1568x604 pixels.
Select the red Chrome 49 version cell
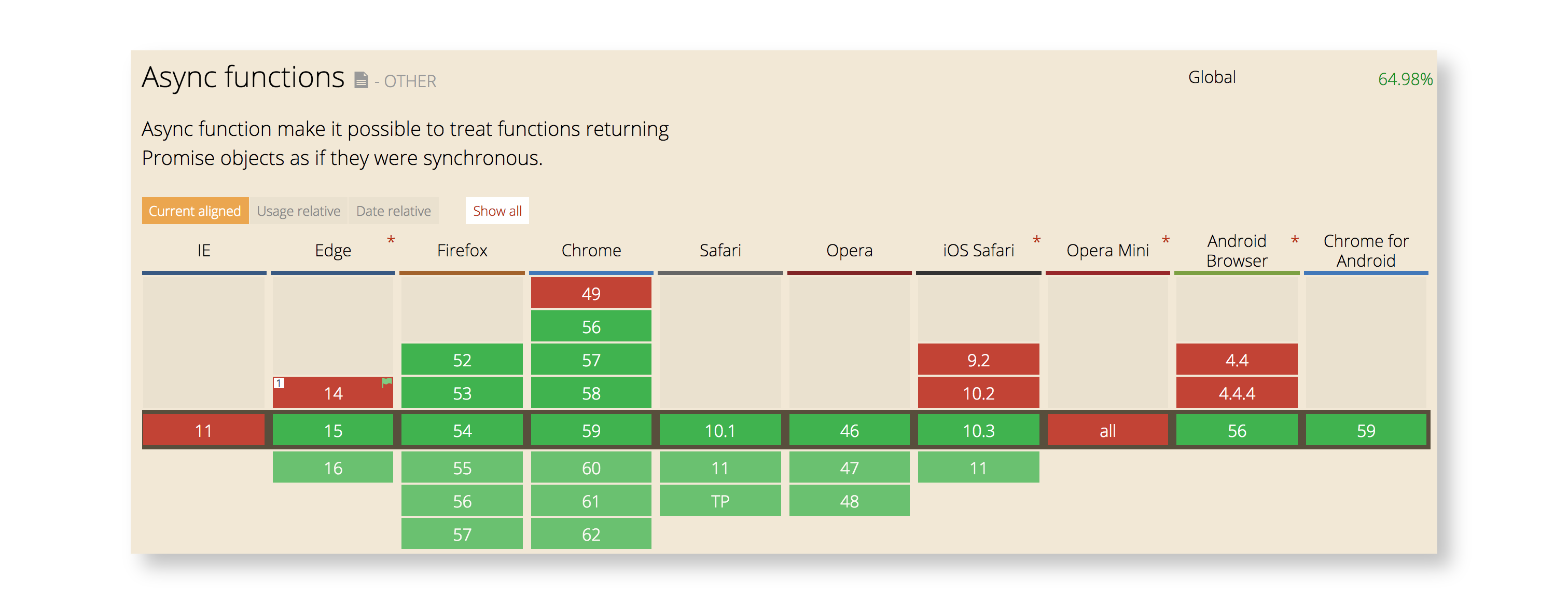pos(590,294)
